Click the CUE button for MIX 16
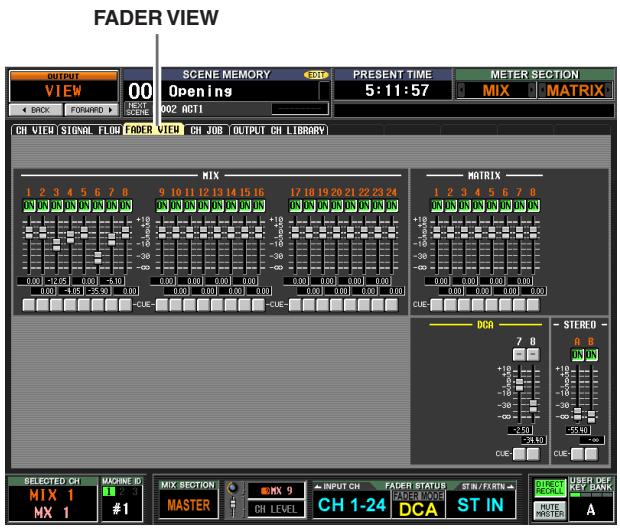Image resolution: width=620 pixels, height=529 pixels. tap(258, 305)
